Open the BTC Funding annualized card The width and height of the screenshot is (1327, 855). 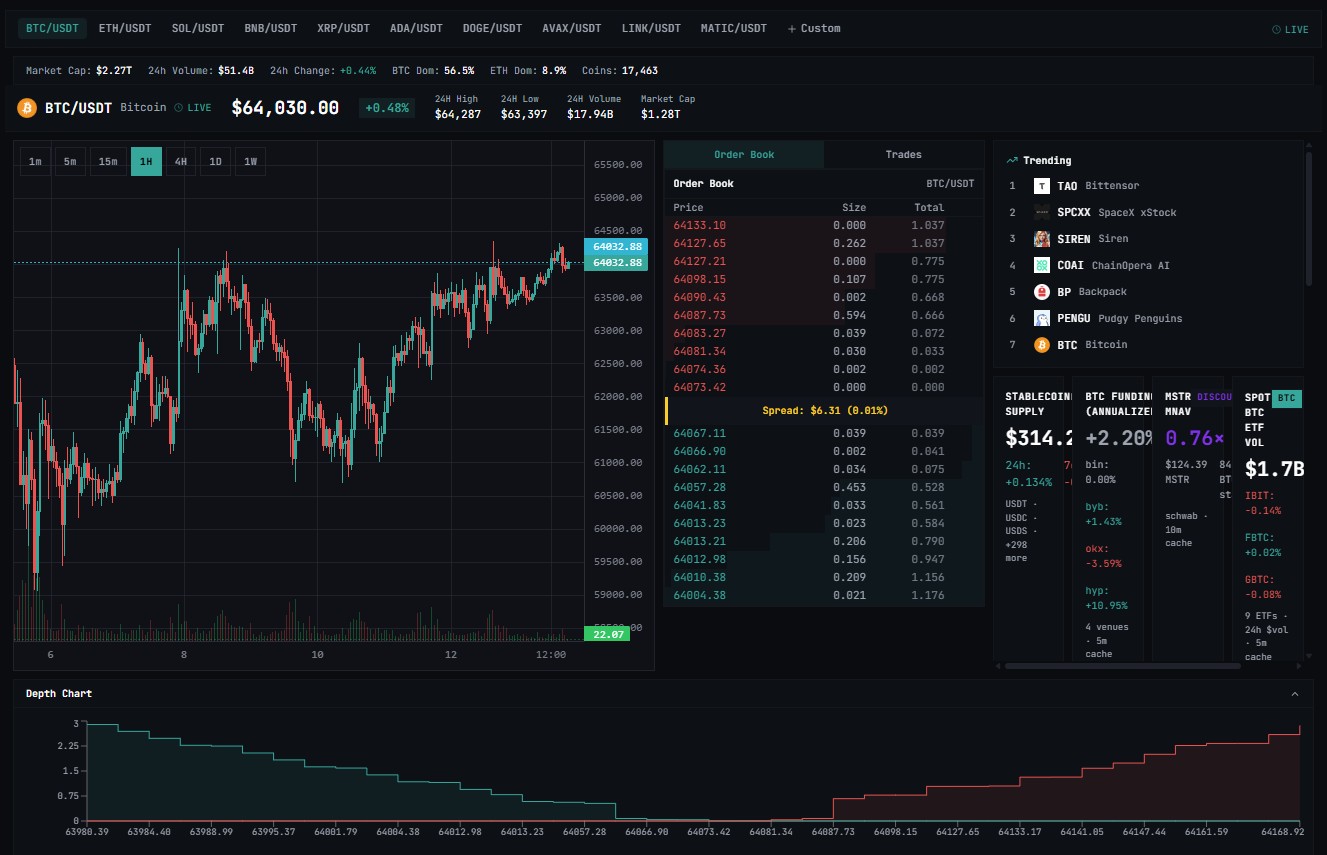(x=1108, y=518)
